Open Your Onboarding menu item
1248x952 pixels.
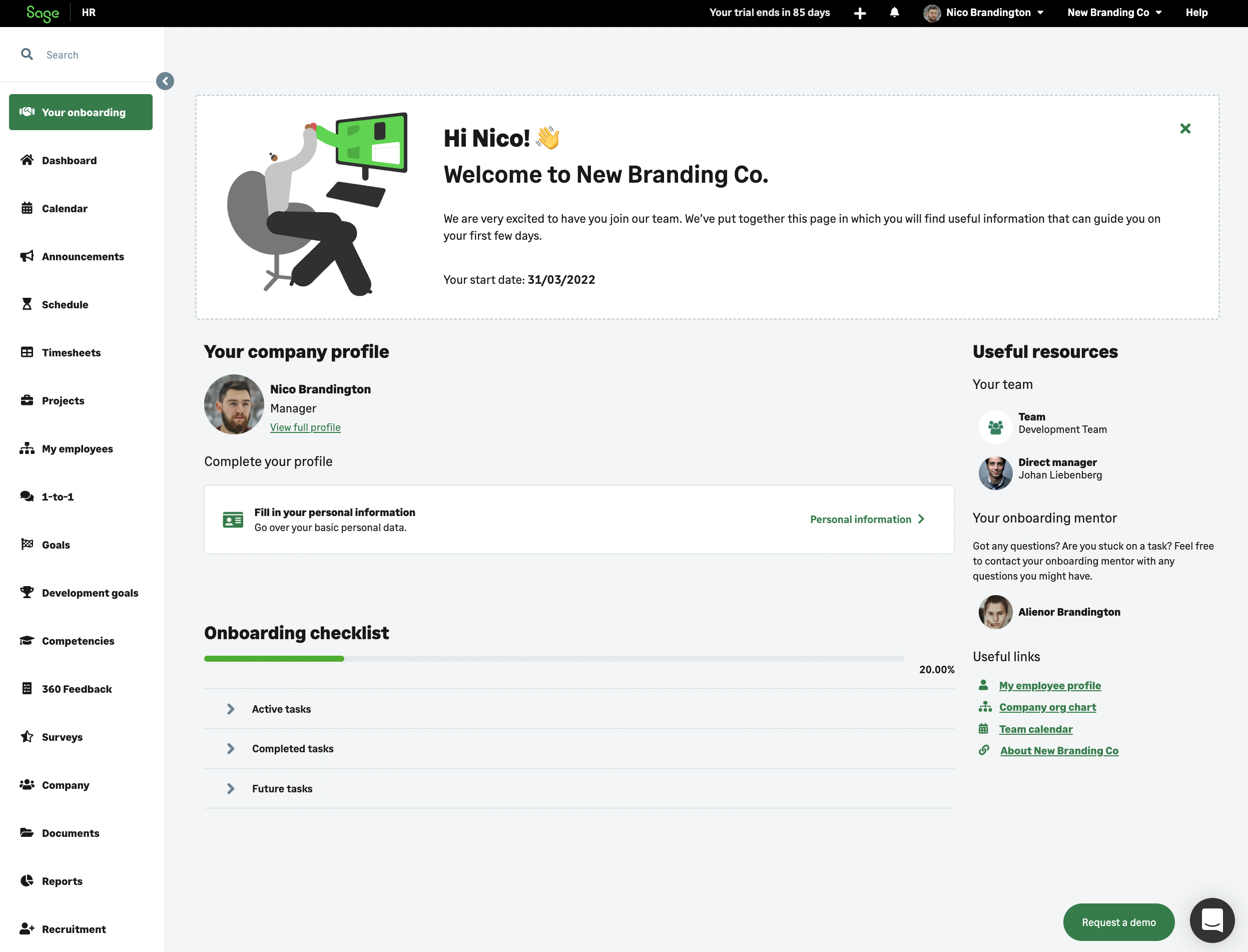(x=83, y=112)
